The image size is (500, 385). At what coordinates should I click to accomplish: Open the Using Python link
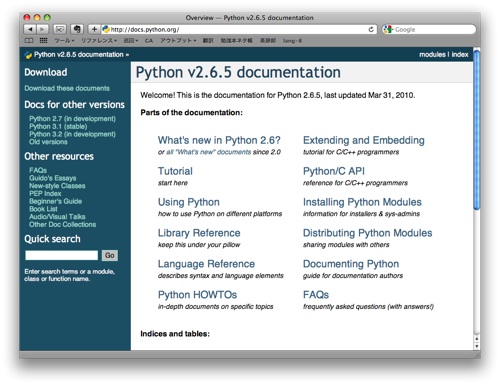tap(189, 202)
